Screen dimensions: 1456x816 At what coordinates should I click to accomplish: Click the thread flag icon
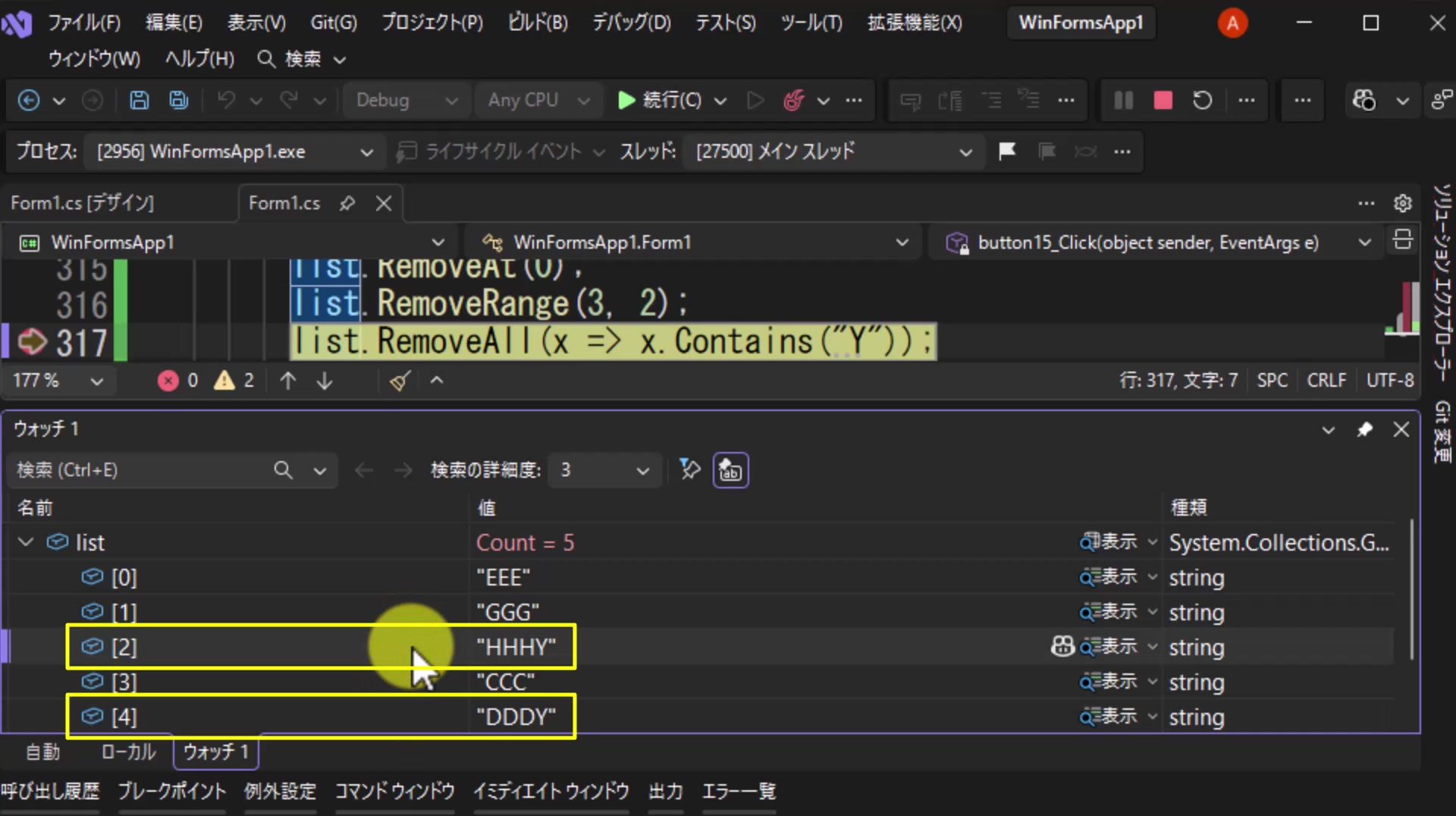coord(1007,152)
